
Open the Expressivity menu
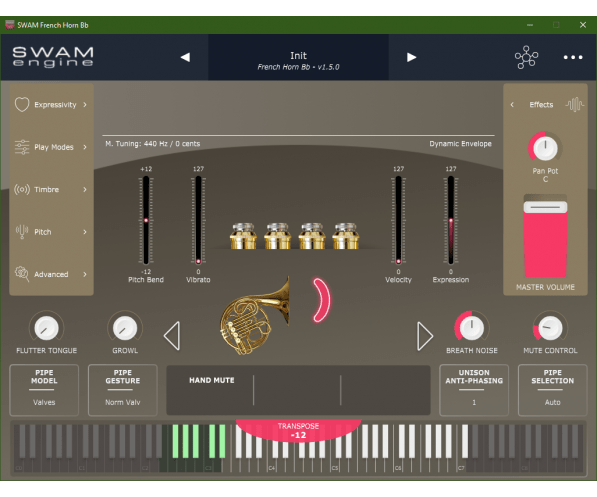click(x=55, y=105)
